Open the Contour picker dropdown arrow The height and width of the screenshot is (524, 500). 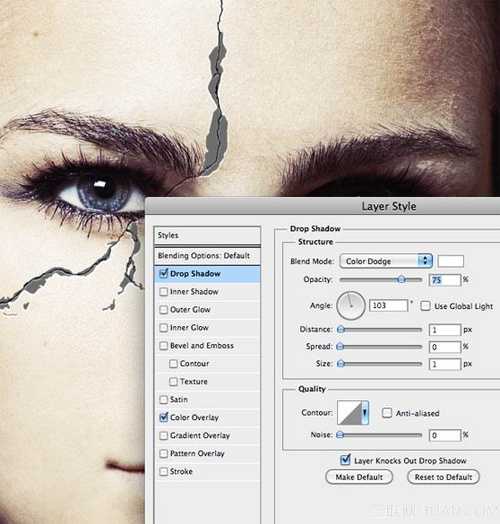pyautogui.click(x=365, y=413)
